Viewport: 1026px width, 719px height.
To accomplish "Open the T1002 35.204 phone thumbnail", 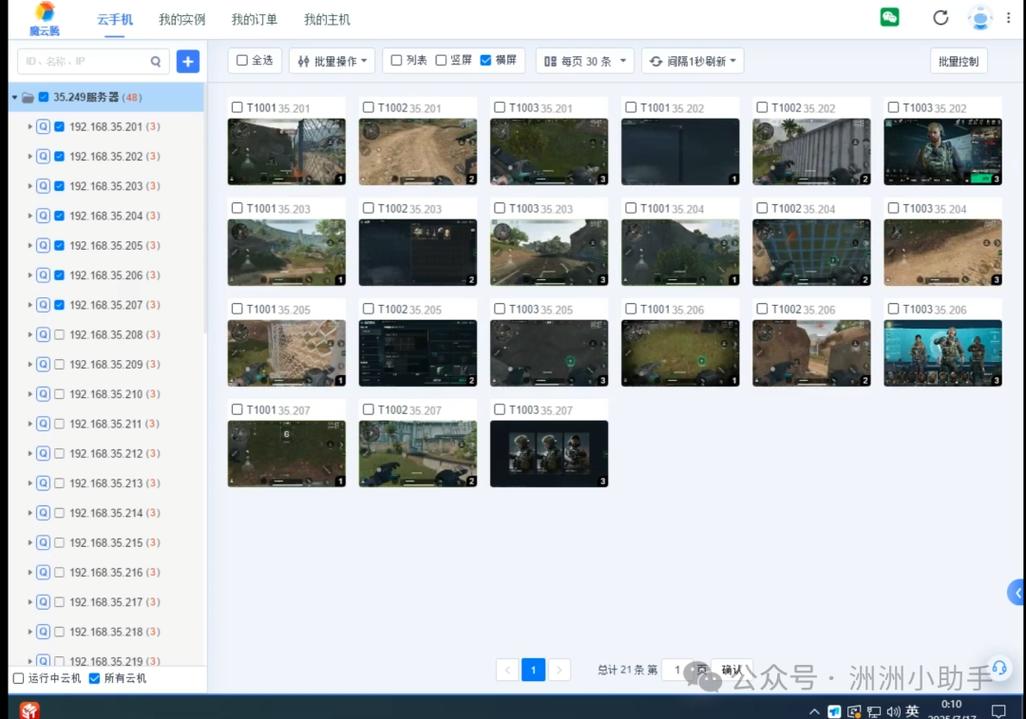I will (811, 253).
